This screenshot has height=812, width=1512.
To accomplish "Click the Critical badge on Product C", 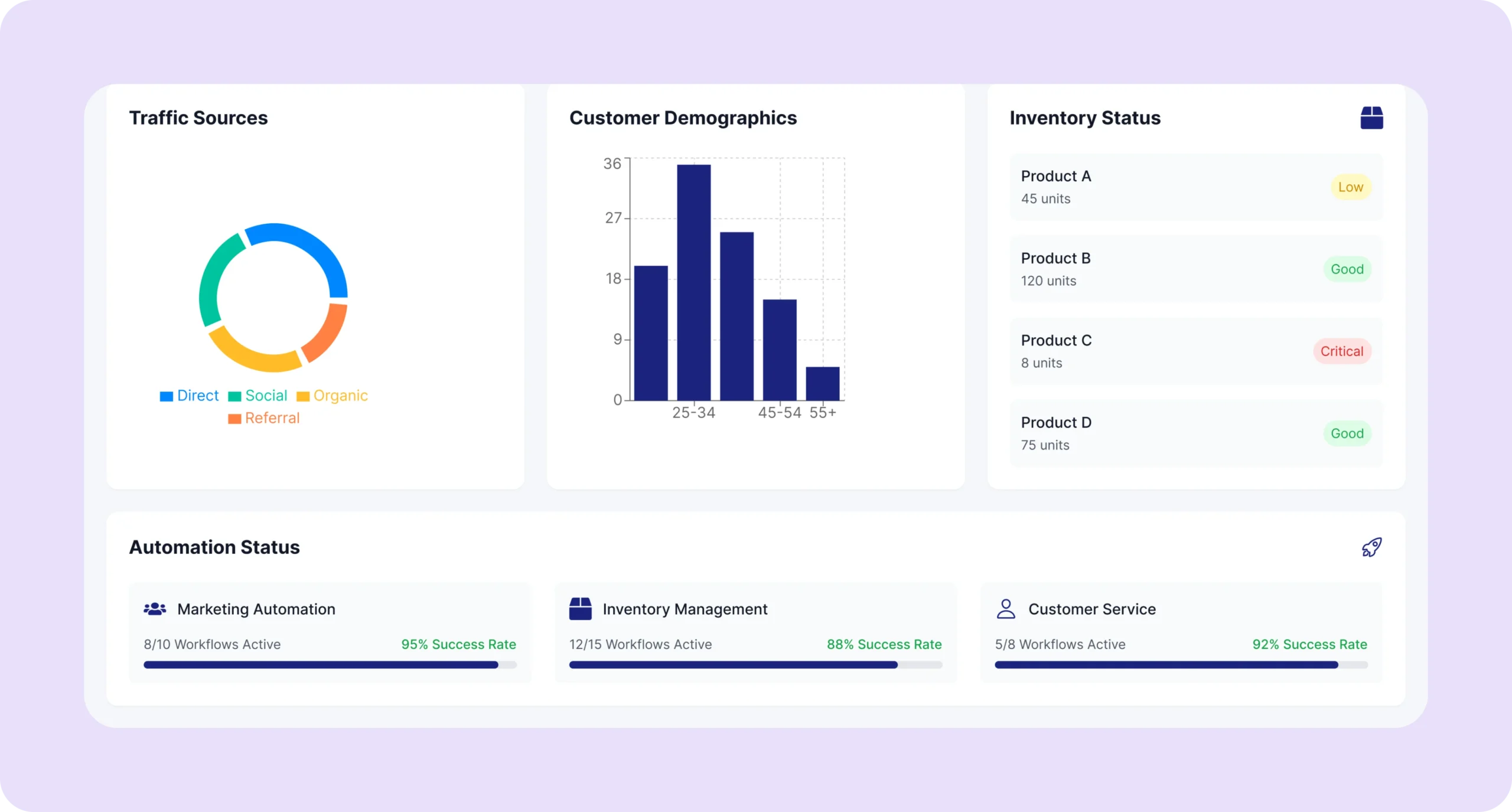I will pyautogui.click(x=1341, y=351).
